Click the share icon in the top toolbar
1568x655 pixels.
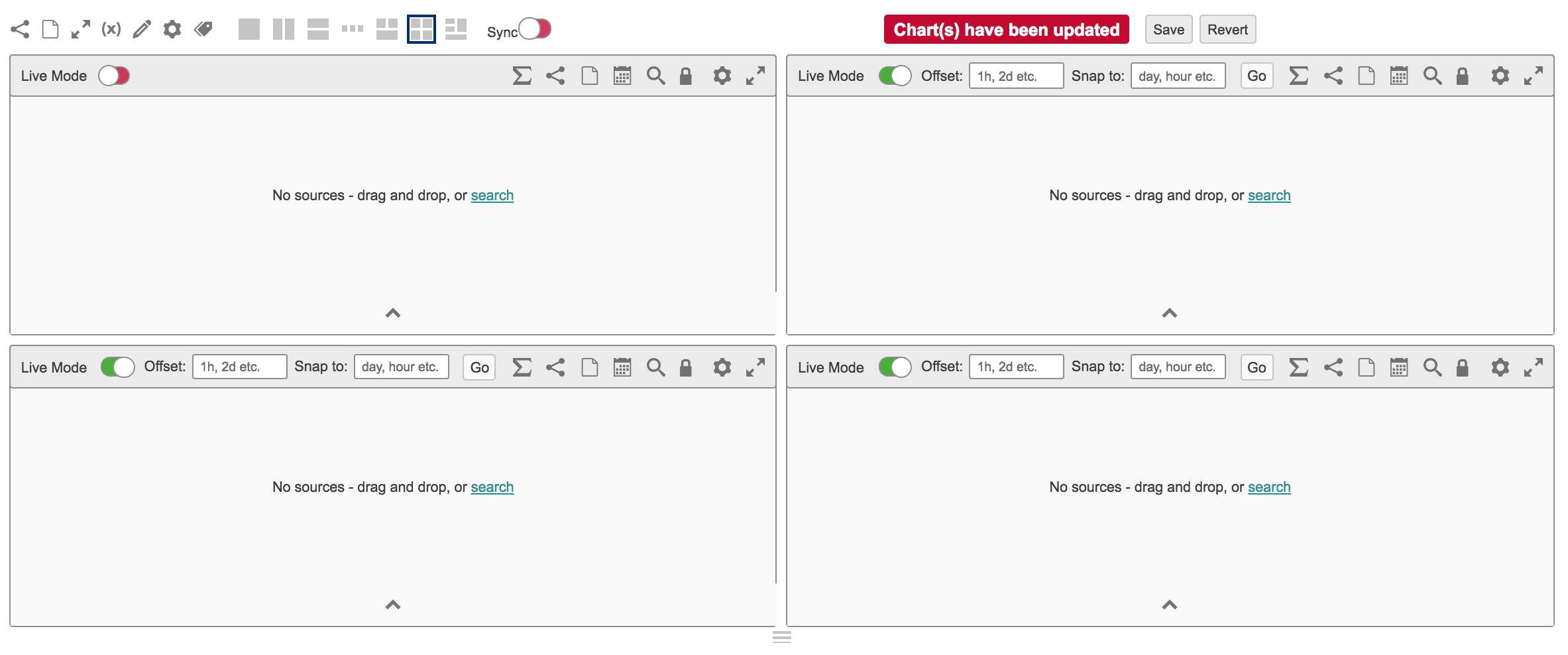(20, 29)
